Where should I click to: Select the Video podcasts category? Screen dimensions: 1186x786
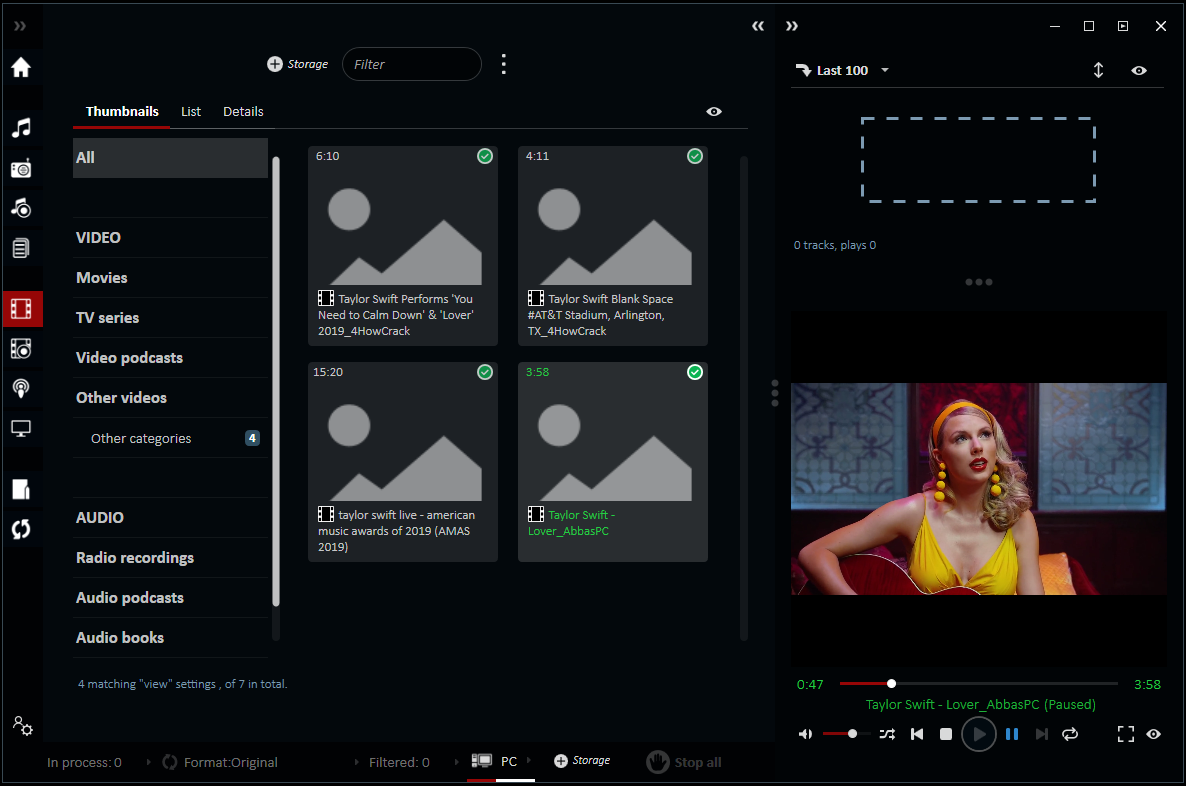(x=170, y=358)
